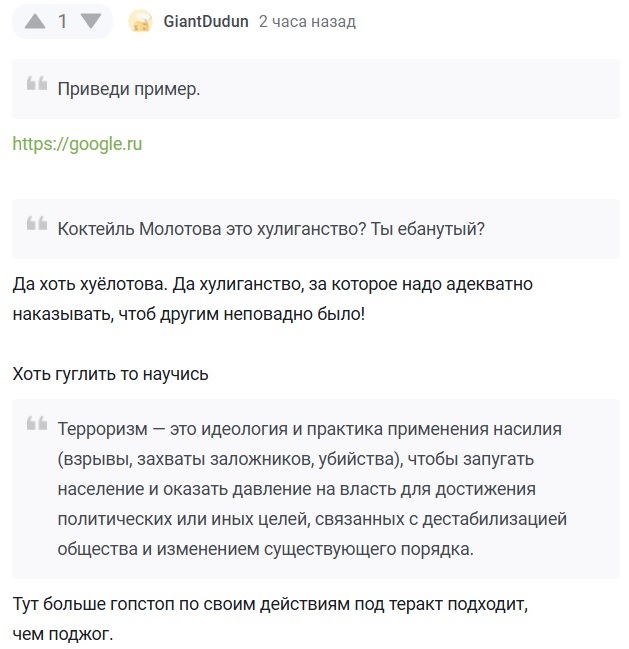Open the GiantDudun avatar image
629x649 pixels.
pyautogui.click(x=141, y=21)
